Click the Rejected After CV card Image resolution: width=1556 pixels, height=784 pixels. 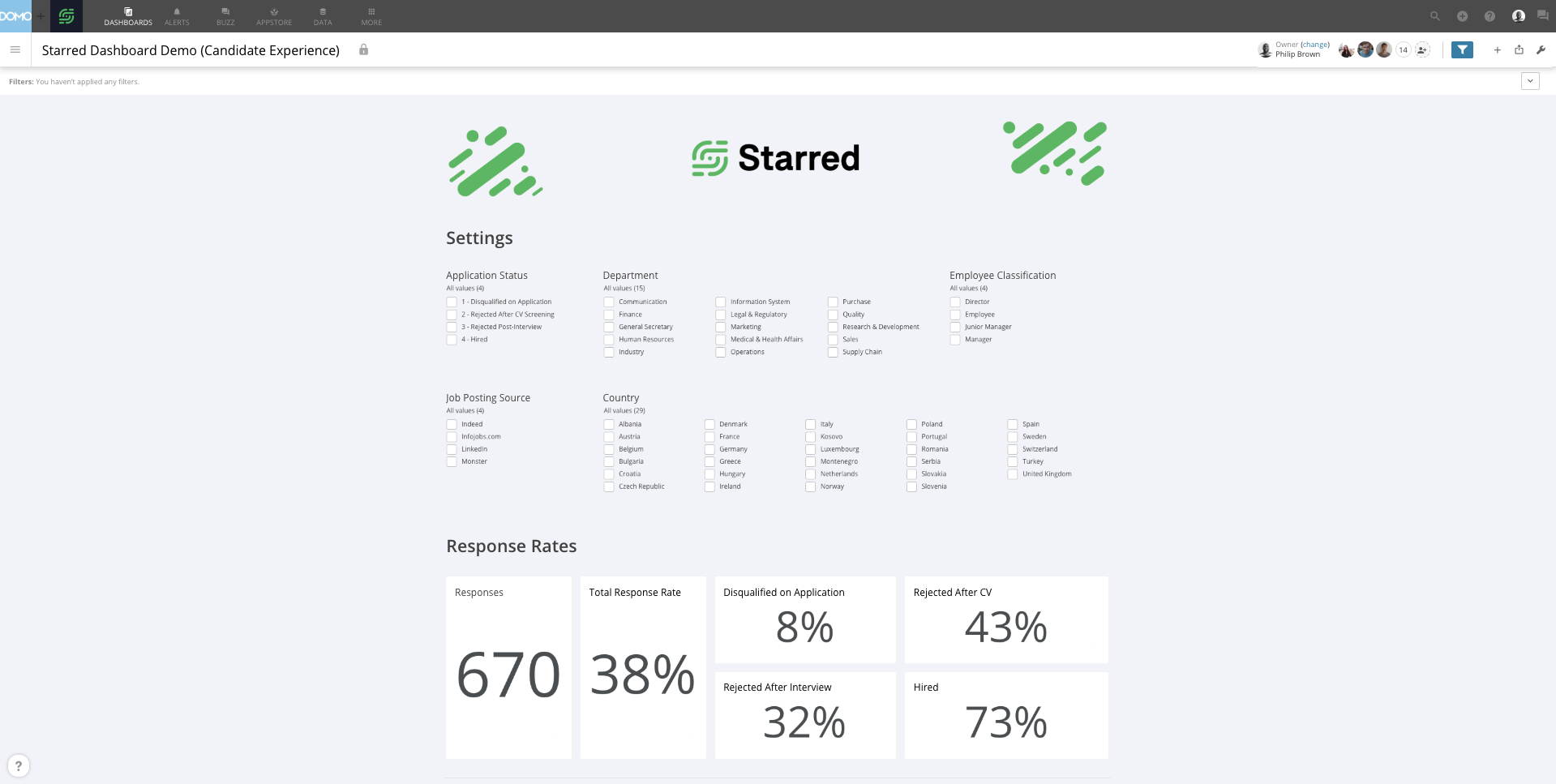coord(1006,619)
